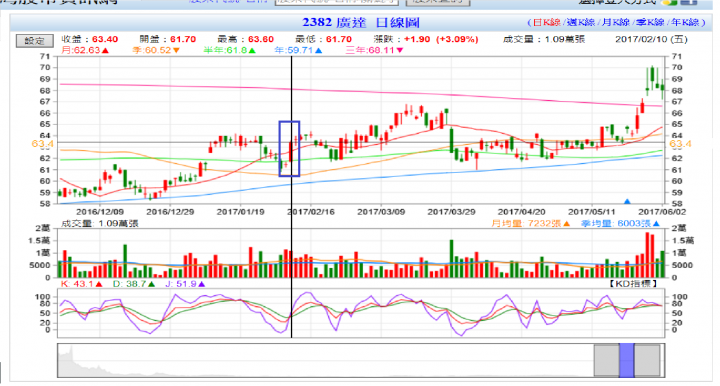Switch to 月K線 monthly chart
720x386 pixels.
coord(615,22)
